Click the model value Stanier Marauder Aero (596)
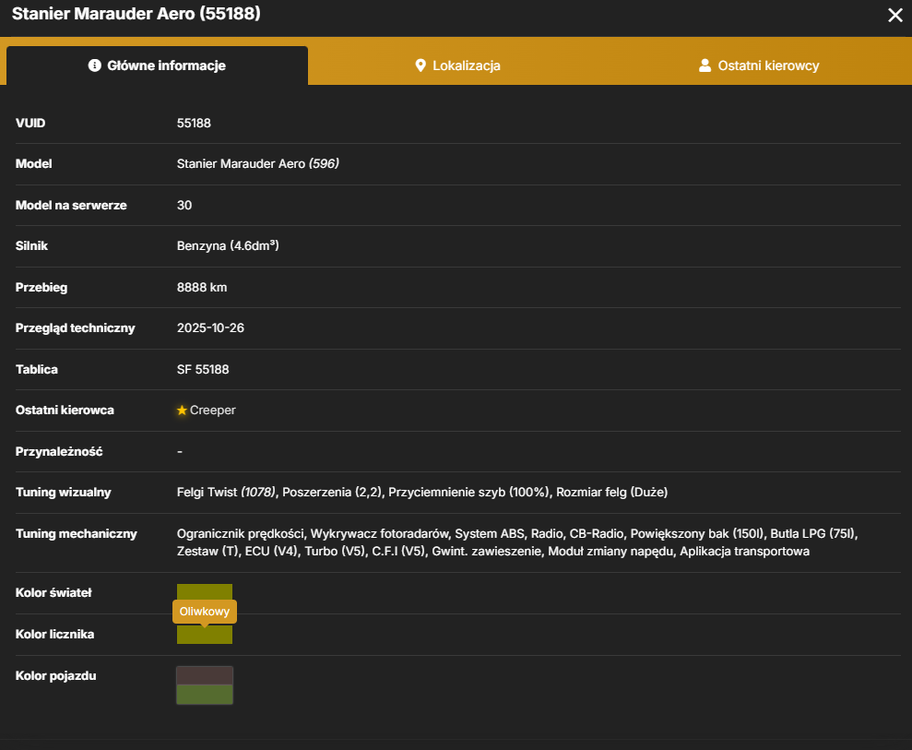The image size is (912, 750). (x=258, y=164)
